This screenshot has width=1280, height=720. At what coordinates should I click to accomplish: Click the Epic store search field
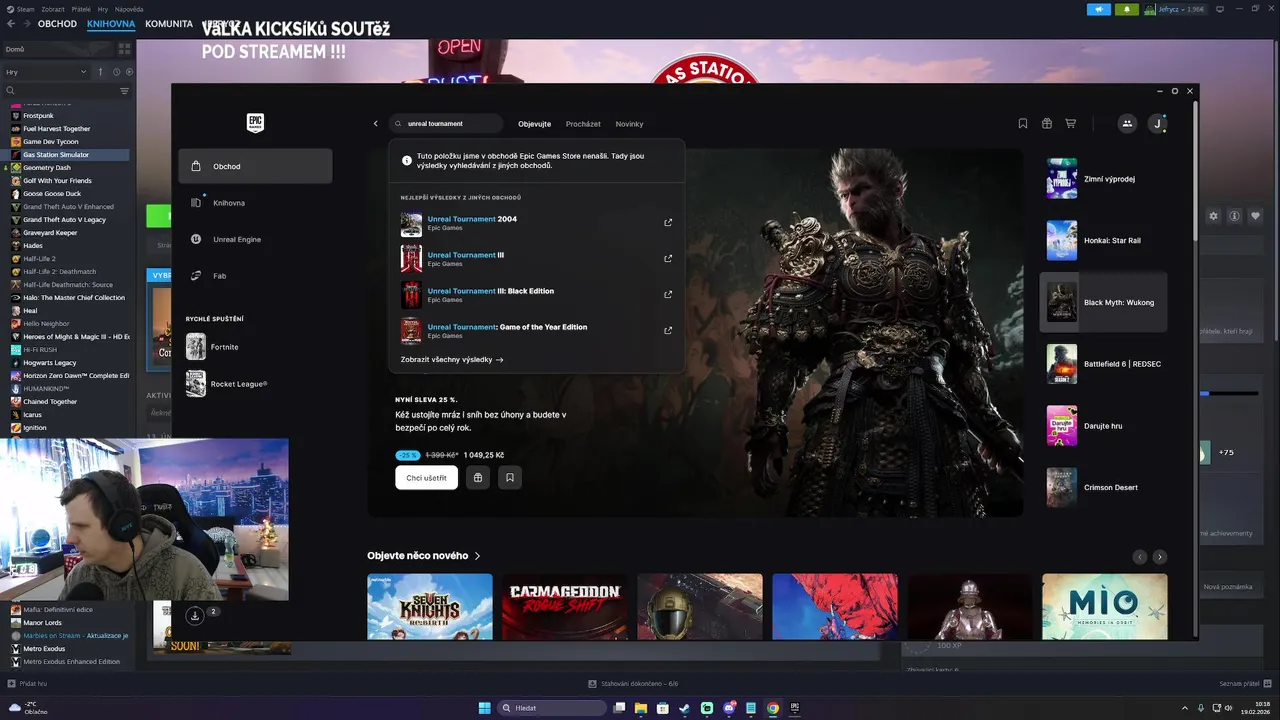click(x=446, y=124)
